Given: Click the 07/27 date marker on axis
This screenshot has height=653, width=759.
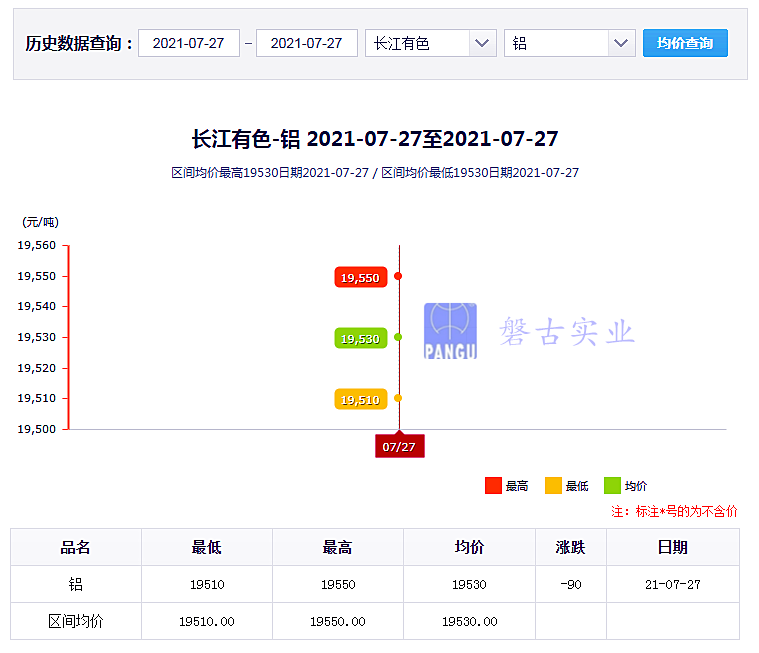Looking at the screenshot, I should pyautogui.click(x=399, y=446).
